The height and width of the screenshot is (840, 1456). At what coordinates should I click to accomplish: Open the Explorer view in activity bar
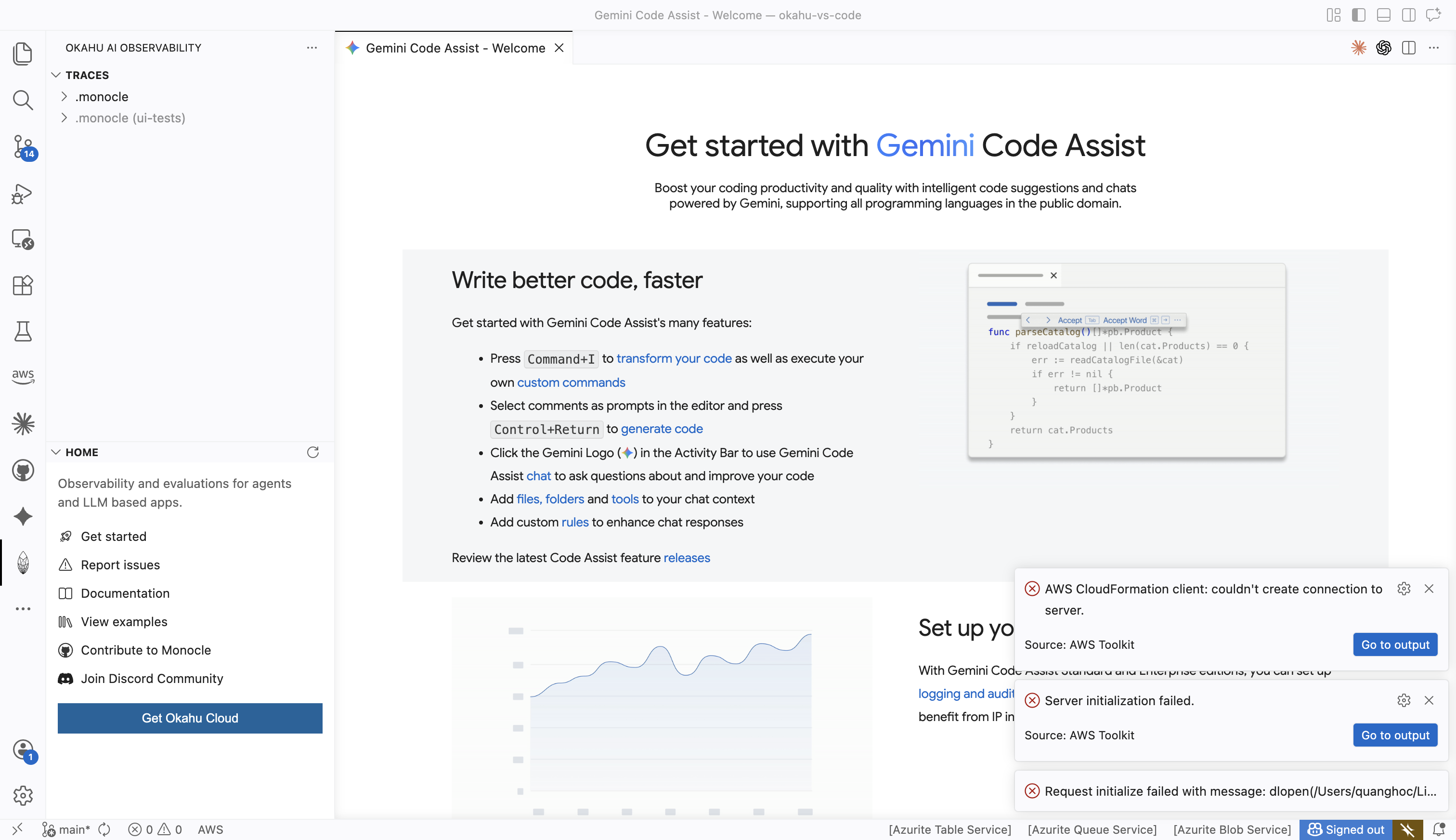(x=23, y=53)
